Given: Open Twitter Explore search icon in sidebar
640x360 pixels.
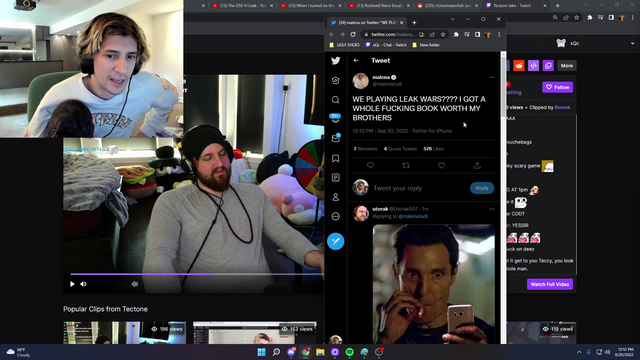Looking at the screenshot, I should click(336, 100).
